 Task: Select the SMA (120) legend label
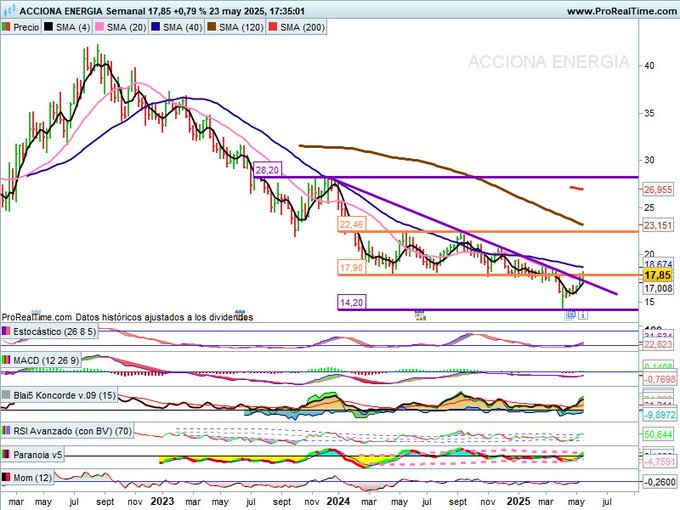click(x=241, y=27)
